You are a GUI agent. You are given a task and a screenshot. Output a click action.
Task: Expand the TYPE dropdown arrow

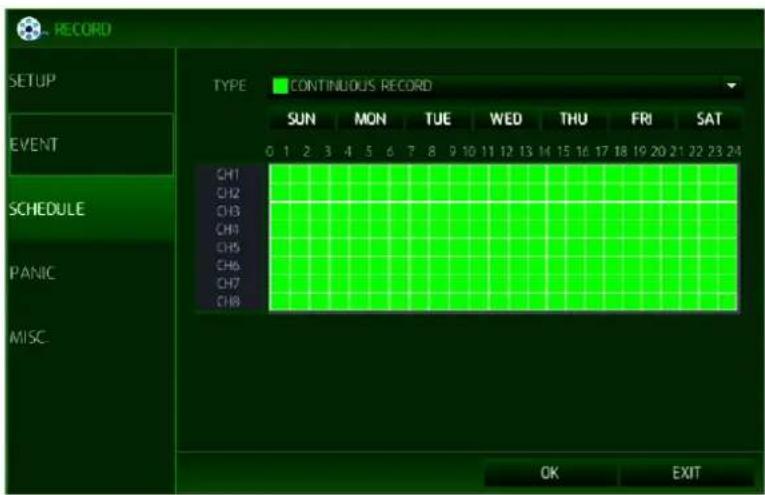click(x=731, y=86)
